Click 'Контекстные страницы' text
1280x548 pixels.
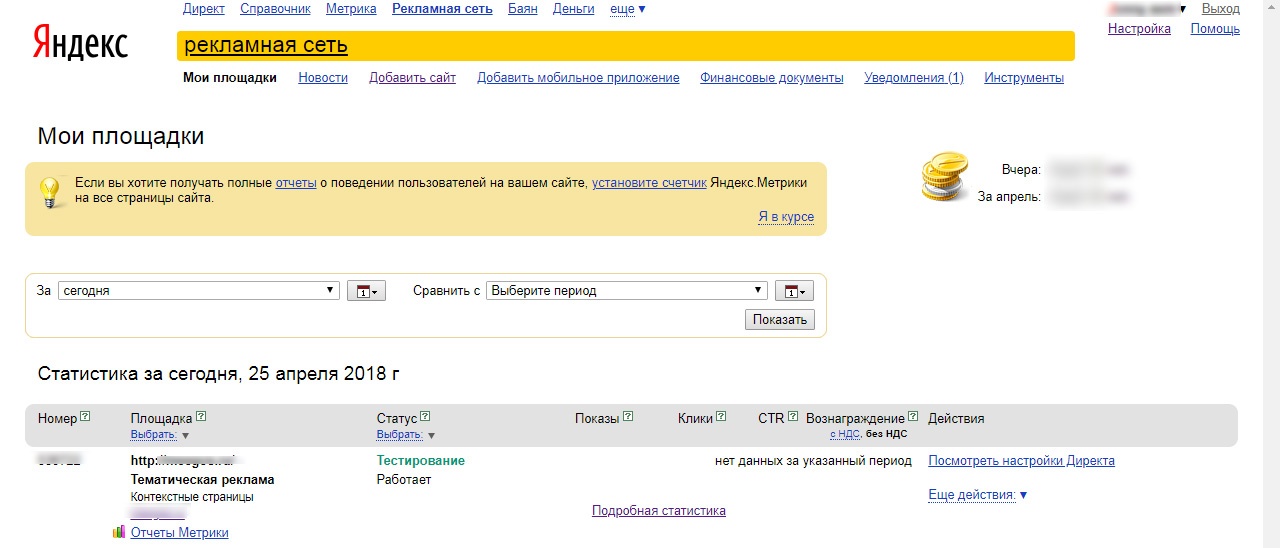click(x=192, y=497)
